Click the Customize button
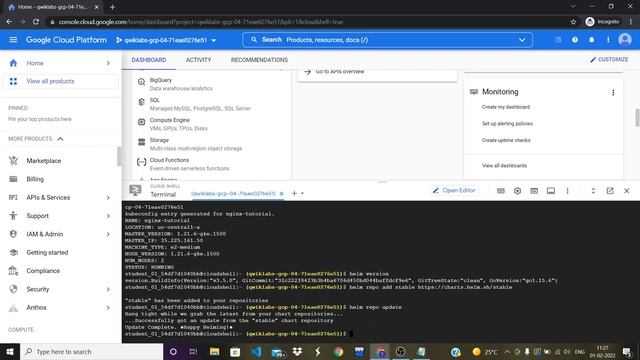 coord(609,60)
